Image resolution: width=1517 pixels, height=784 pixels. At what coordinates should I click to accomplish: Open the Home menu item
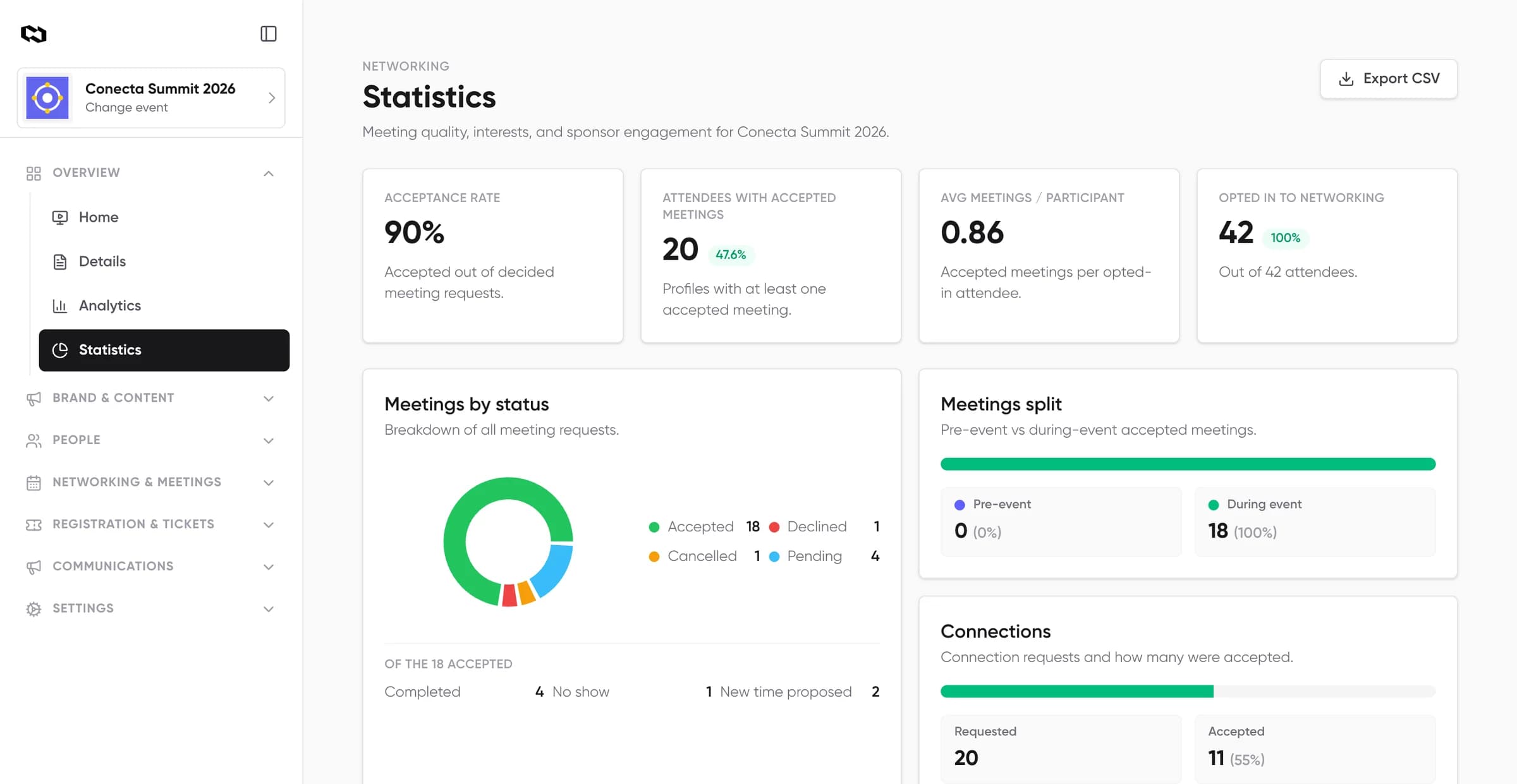coord(164,217)
